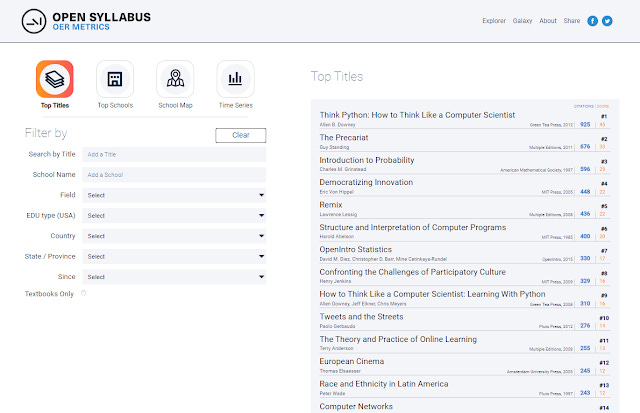Click citation count 596 for Introduction to Probability

pyautogui.click(x=585, y=169)
